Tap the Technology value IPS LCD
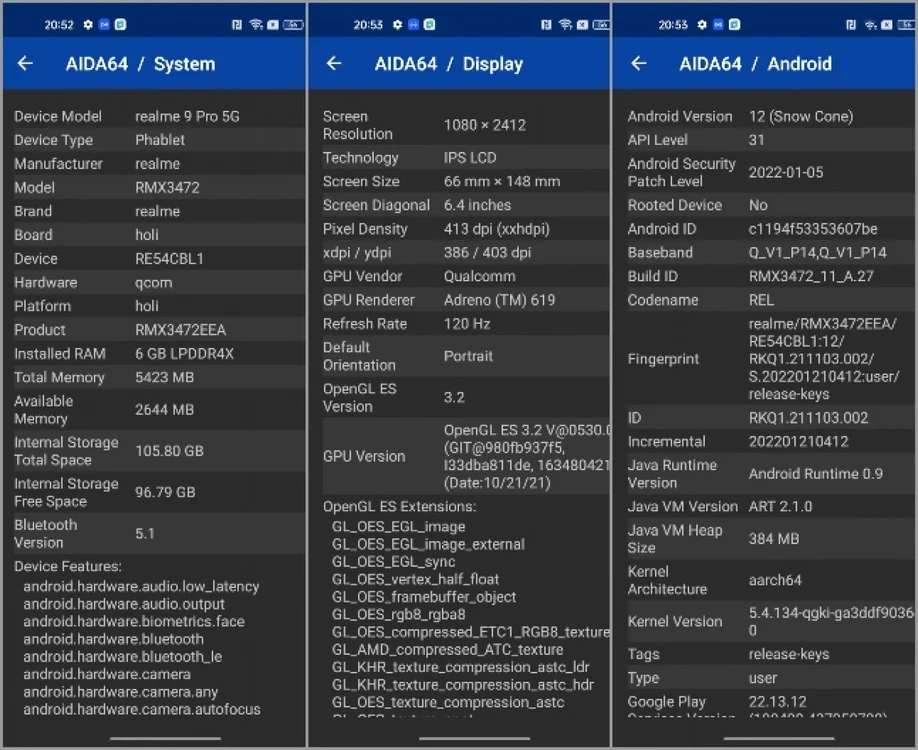This screenshot has height=750, width=918. [x=470, y=157]
